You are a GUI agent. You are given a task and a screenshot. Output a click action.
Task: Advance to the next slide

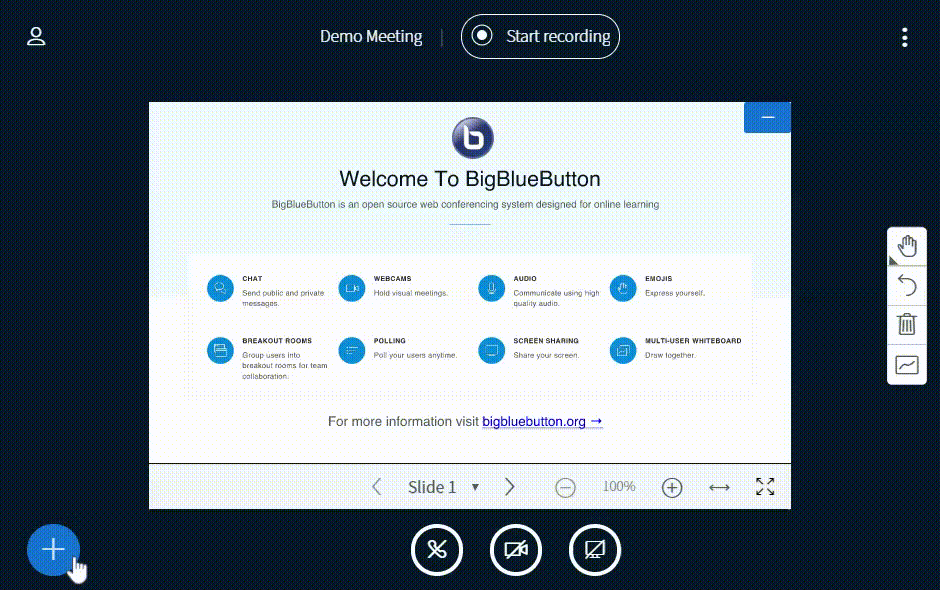pyautogui.click(x=510, y=487)
